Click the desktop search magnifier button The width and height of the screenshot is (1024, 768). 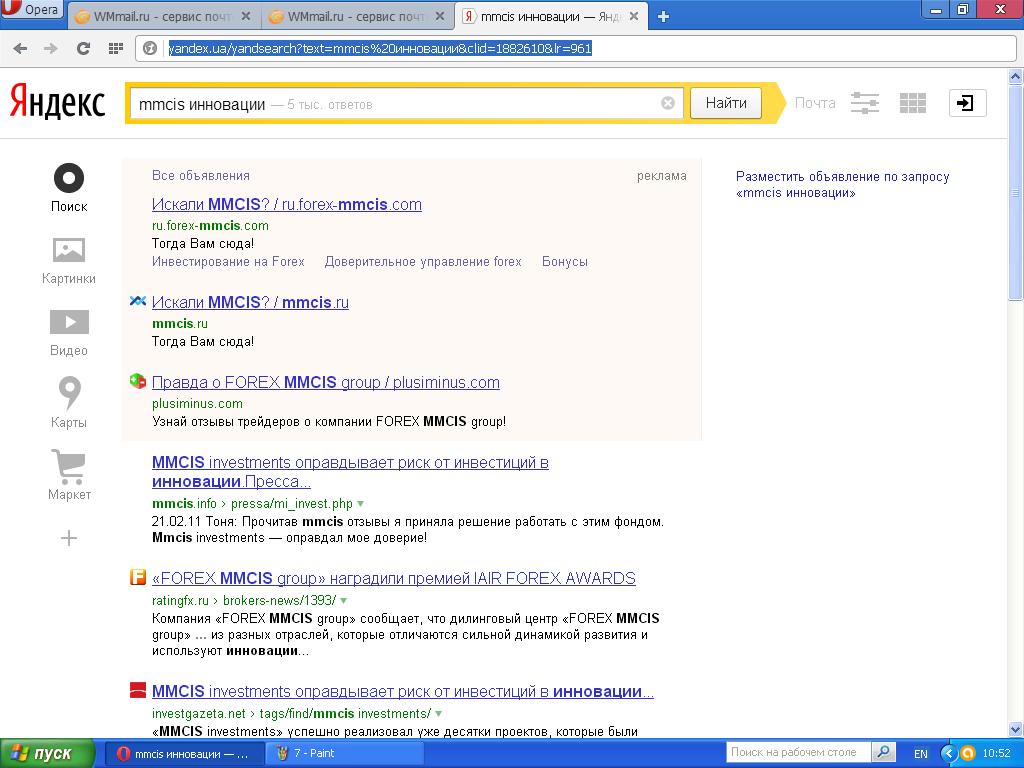[x=883, y=752]
